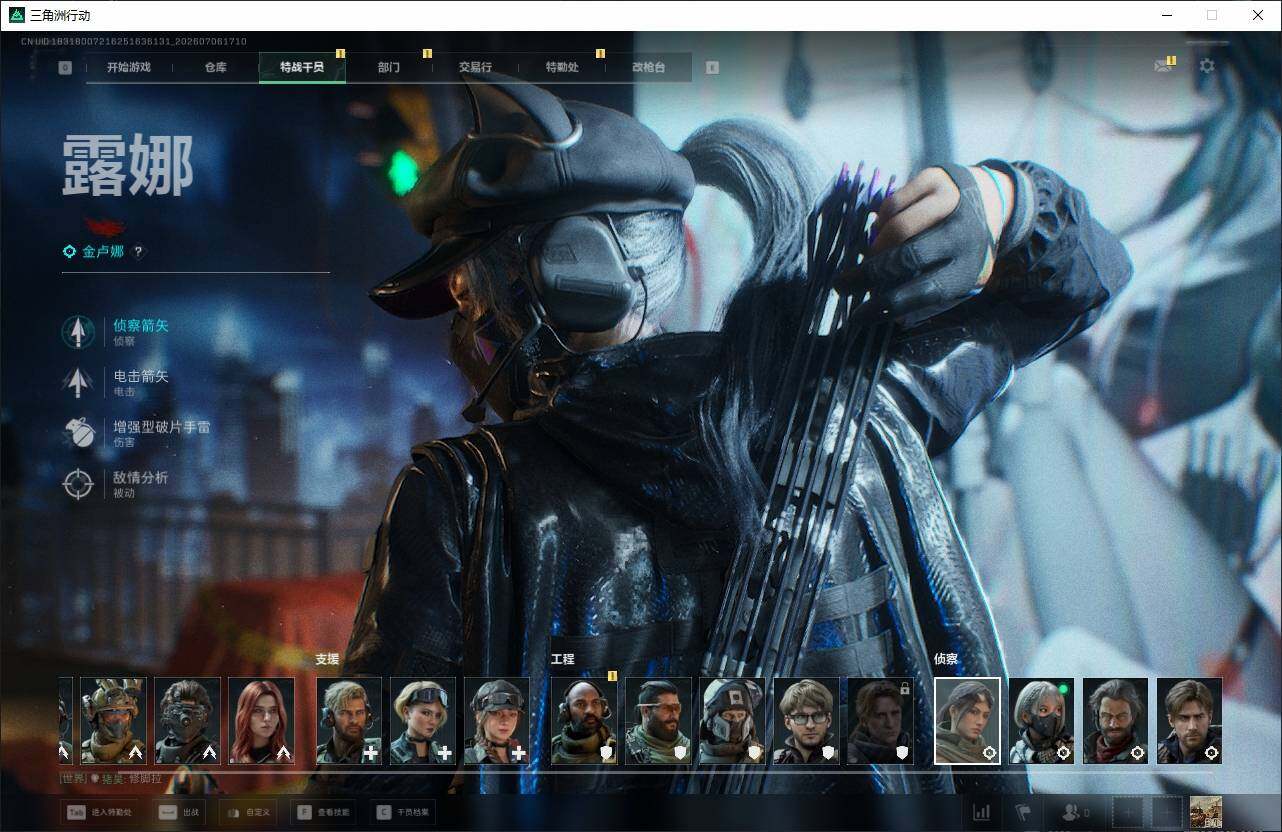View the 增强型破片手雷 grenade skill icon
This screenshot has width=1282, height=832.
[x=78, y=433]
